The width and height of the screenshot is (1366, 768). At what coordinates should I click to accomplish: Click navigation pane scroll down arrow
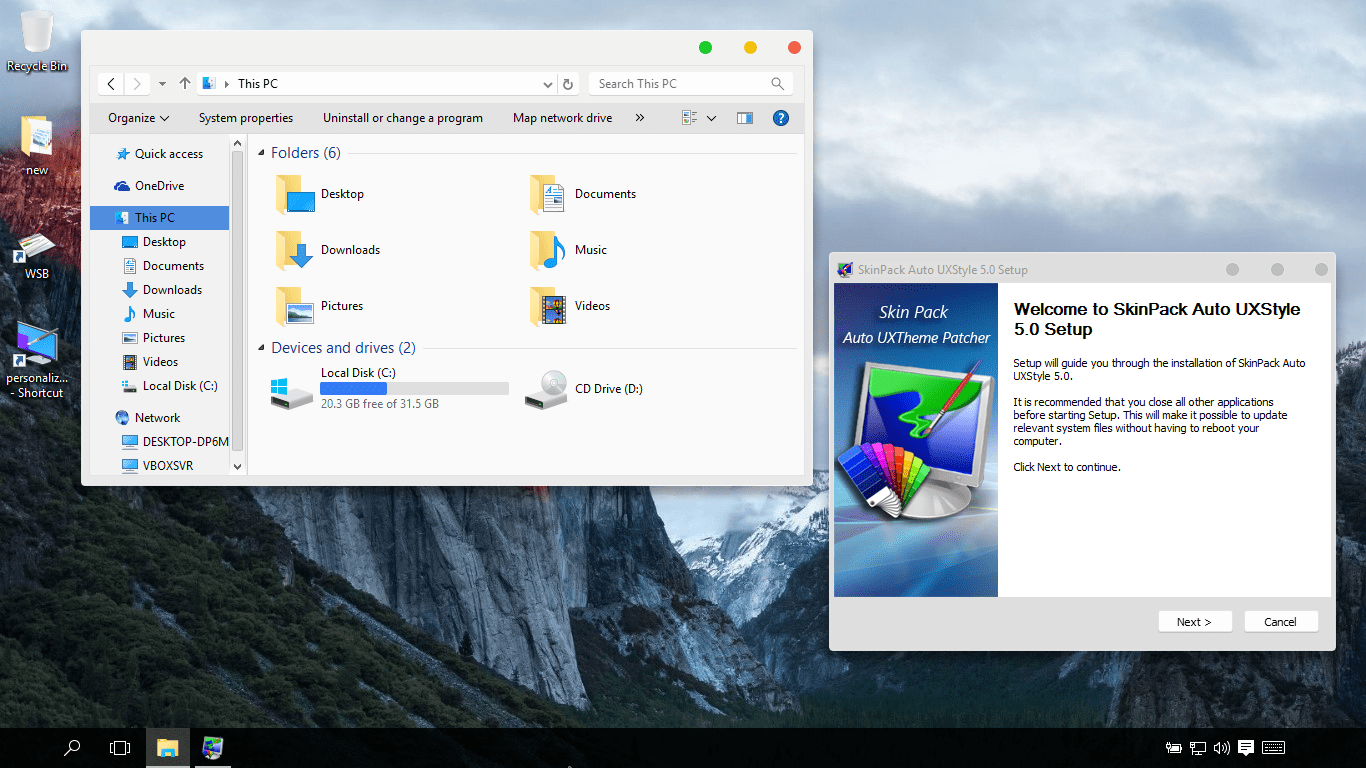(237, 466)
